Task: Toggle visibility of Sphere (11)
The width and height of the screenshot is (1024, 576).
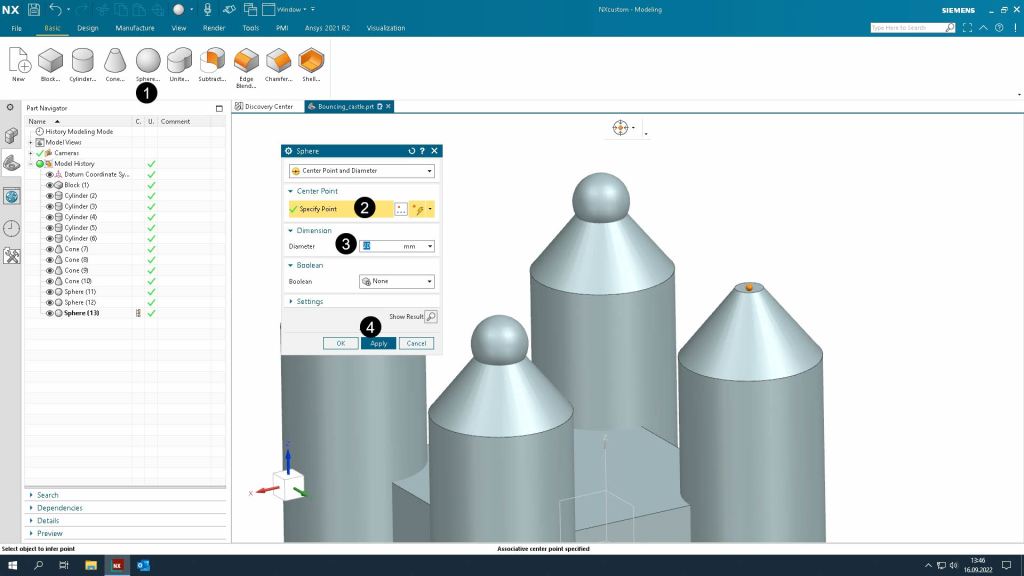Action: (x=50, y=291)
